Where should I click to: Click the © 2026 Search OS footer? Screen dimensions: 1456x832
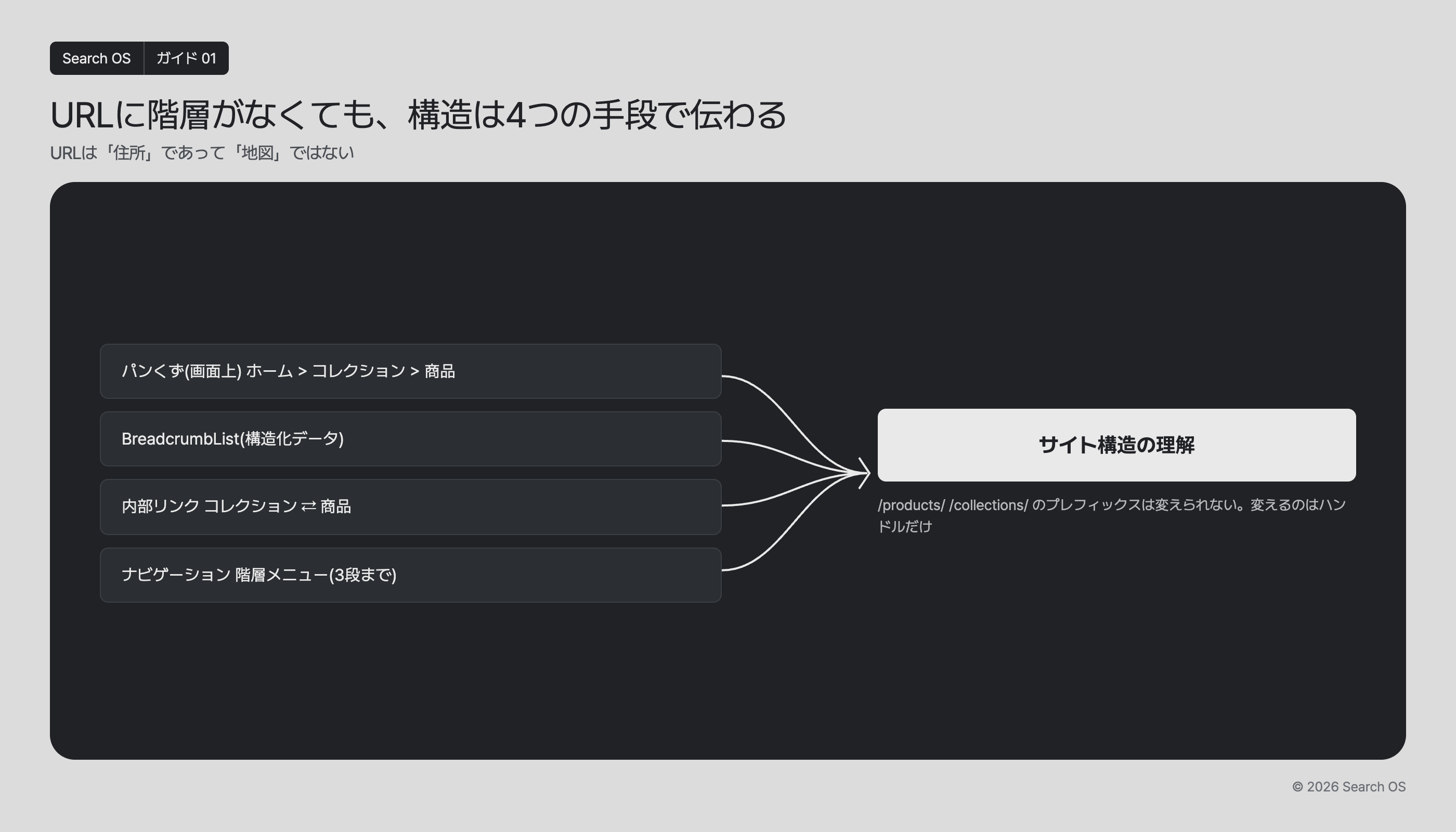click(1348, 787)
